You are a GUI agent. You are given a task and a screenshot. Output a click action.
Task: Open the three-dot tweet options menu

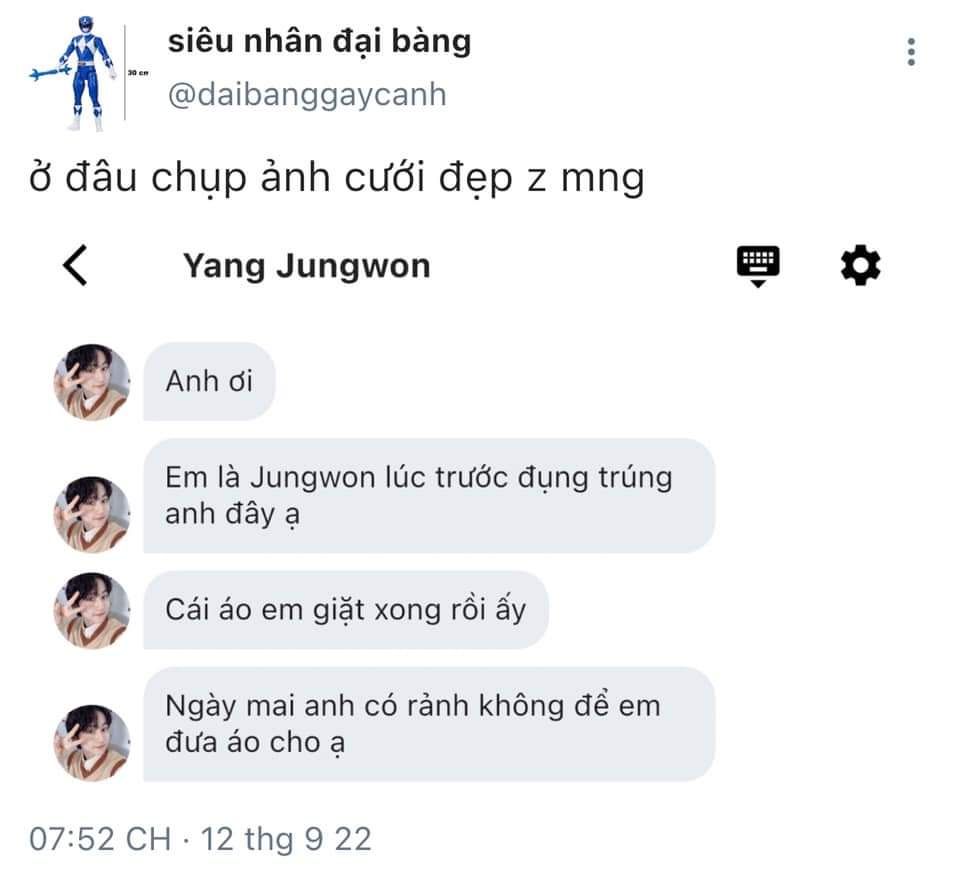pos(912,51)
